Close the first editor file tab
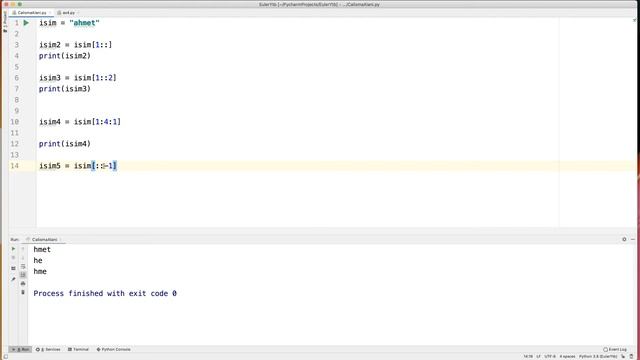The image size is (640, 360). [x=50, y=13]
